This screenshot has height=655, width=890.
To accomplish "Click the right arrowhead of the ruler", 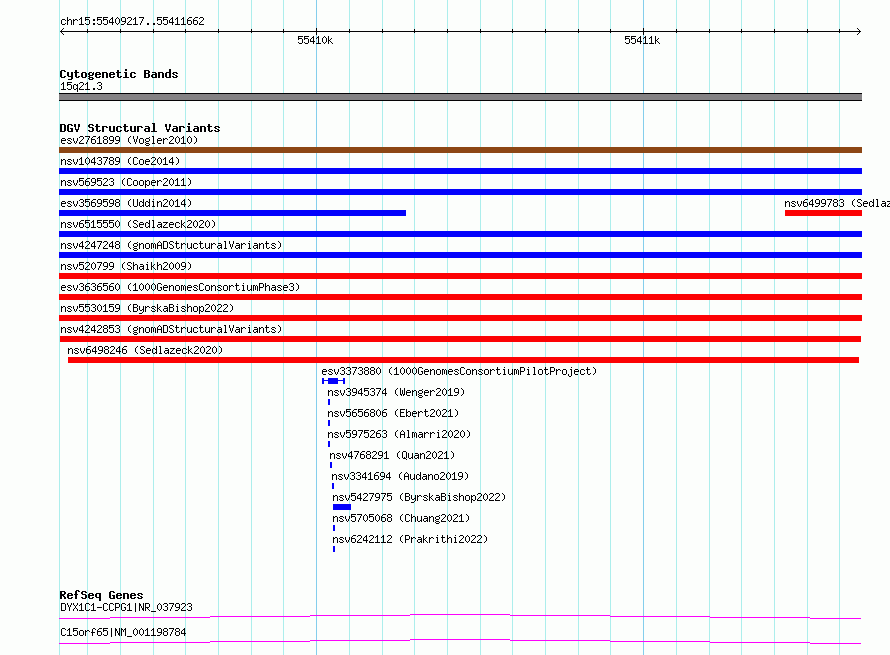I will click(859, 32).
